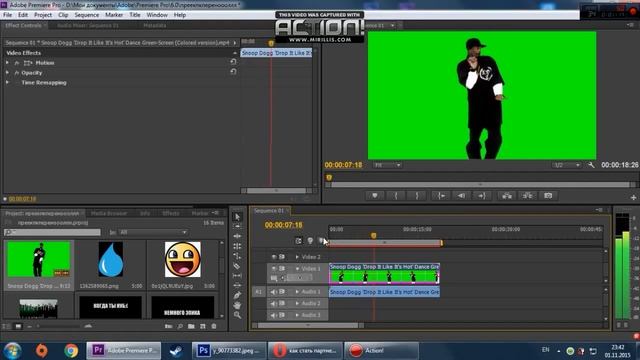
Task: Click Mark In button in Program Monitor
Action: (x=396, y=196)
